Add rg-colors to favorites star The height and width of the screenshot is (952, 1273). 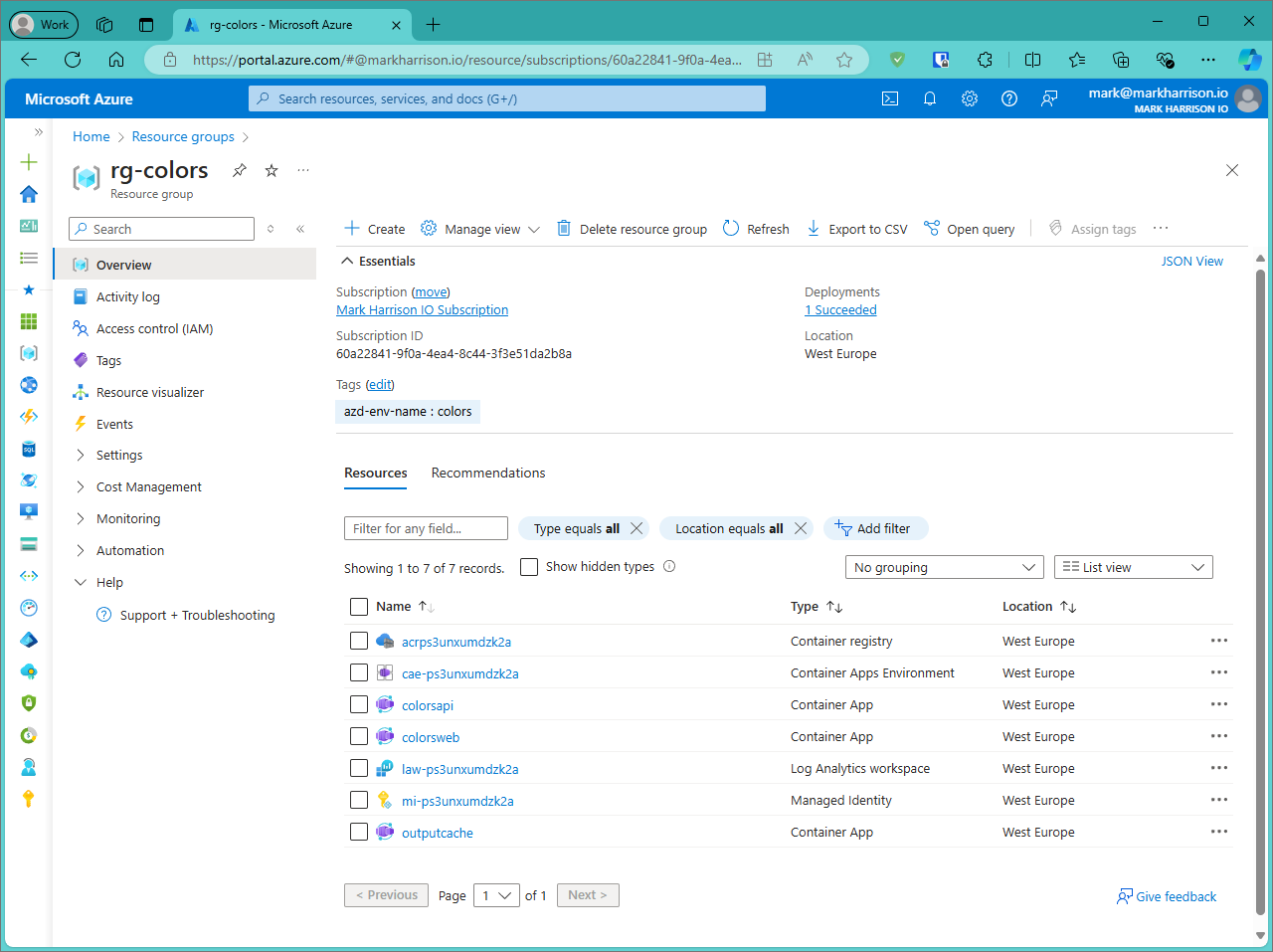tap(272, 170)
